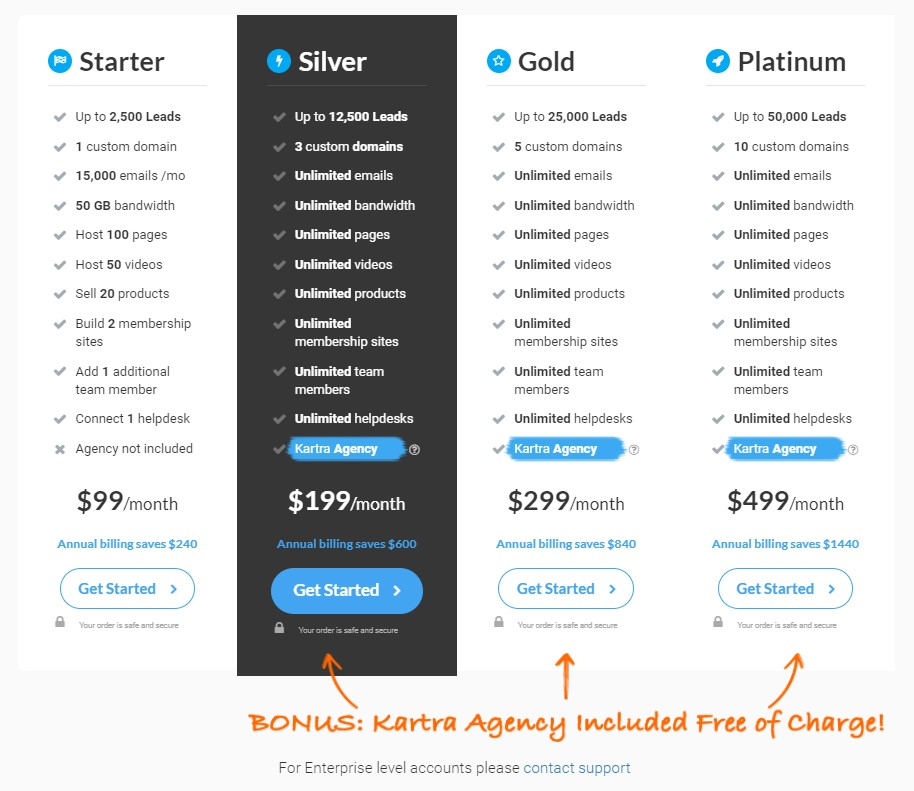Screen dimensions: 914x791
Task: Open Annual billing saves $840 link
Action: point(566,544)
